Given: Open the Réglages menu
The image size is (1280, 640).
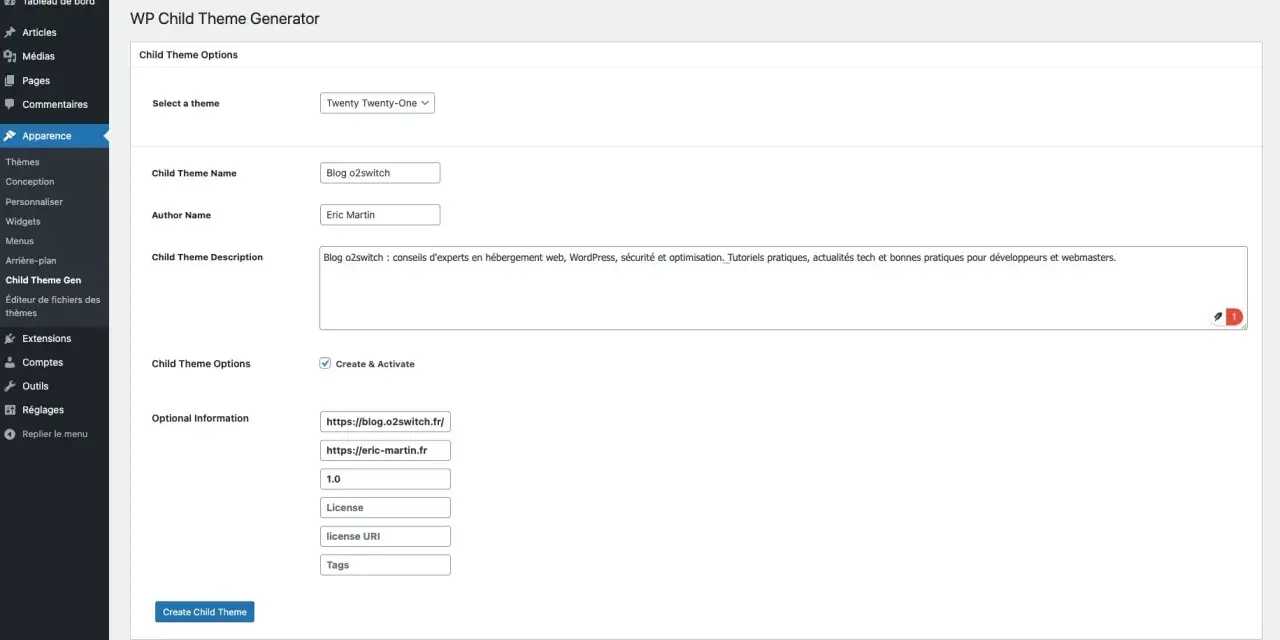Looking at the screenshot, I should pos(54,410).
